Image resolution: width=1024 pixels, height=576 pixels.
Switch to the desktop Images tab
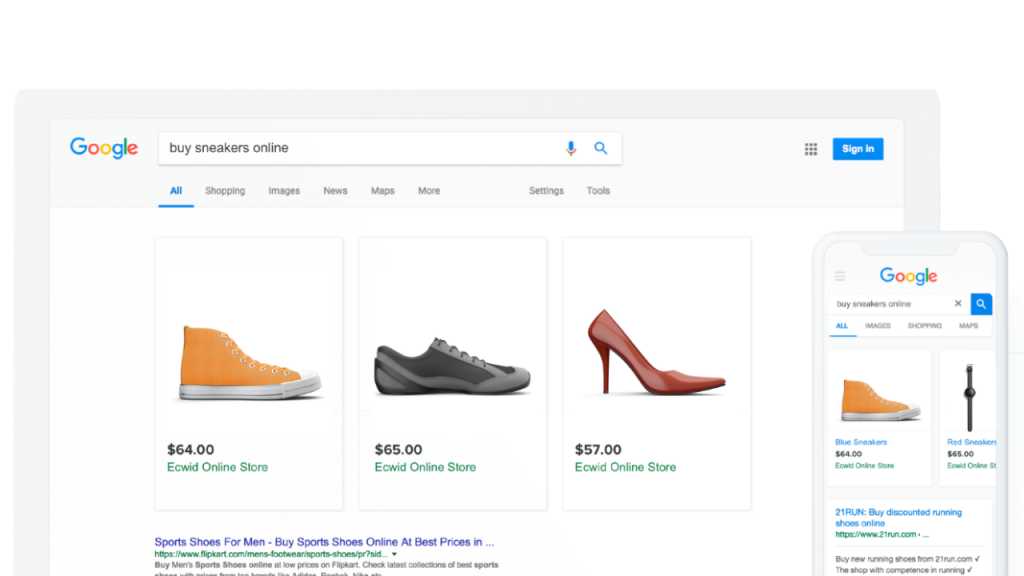284,191
